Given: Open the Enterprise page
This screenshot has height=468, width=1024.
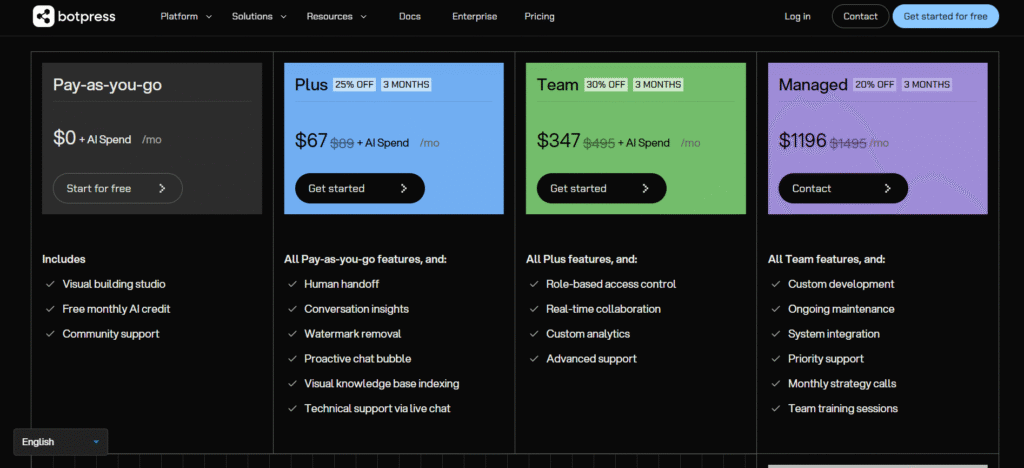Looking at the screenshot, I should [475, 16].
